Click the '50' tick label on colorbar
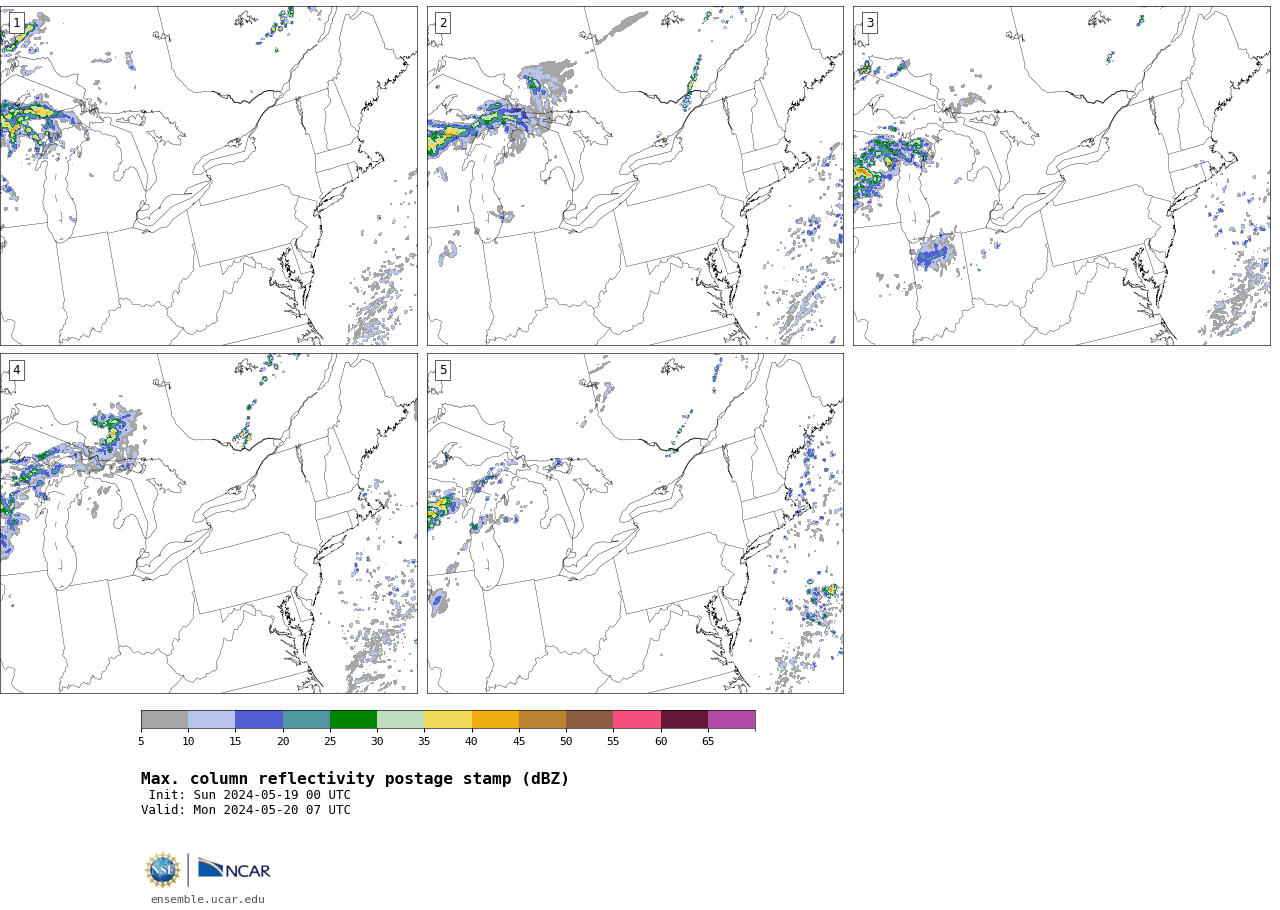The width and height of the screenshot is (1280, 910). (x=566, y=741)
